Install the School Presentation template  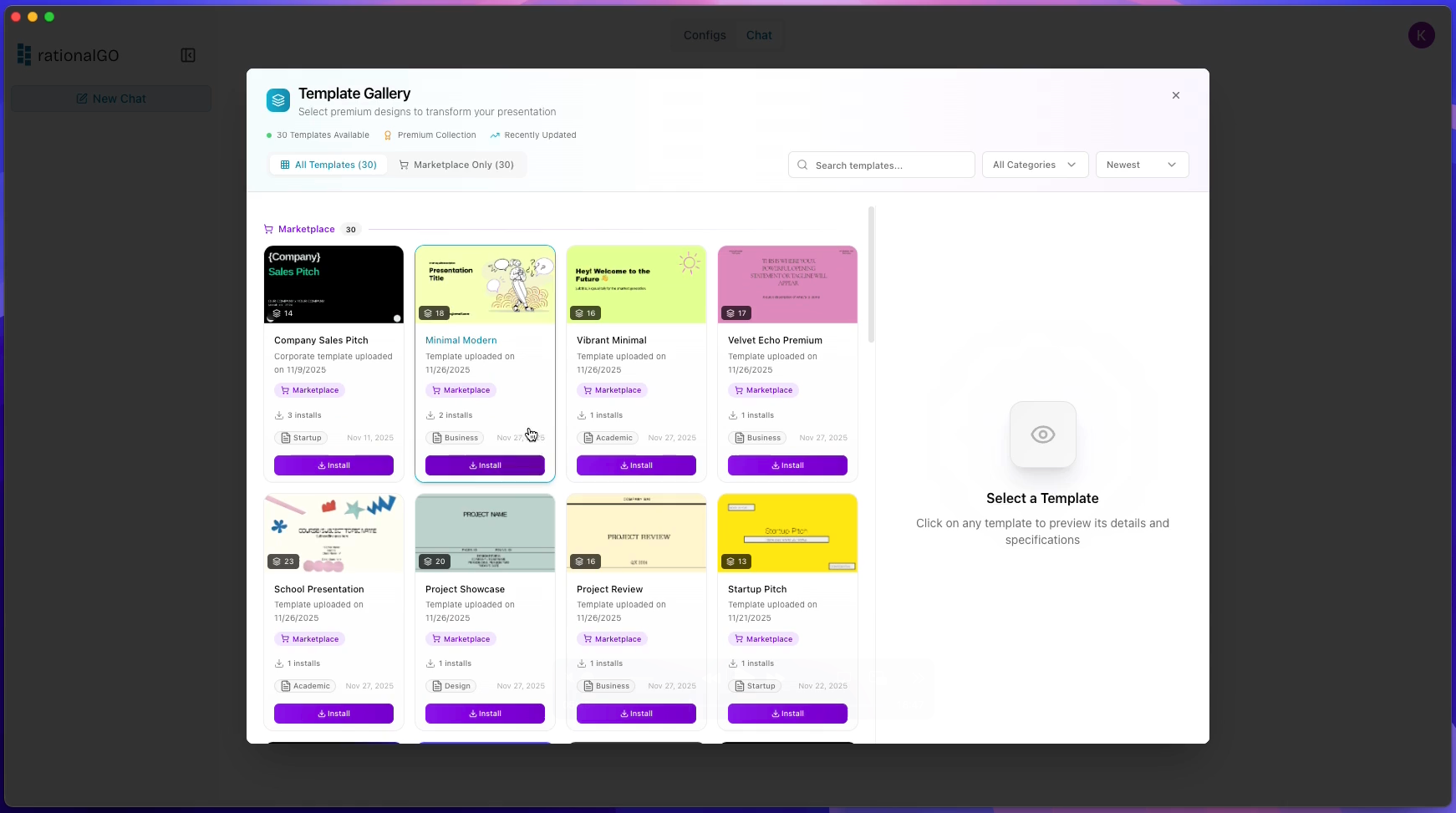coord(333,714)
